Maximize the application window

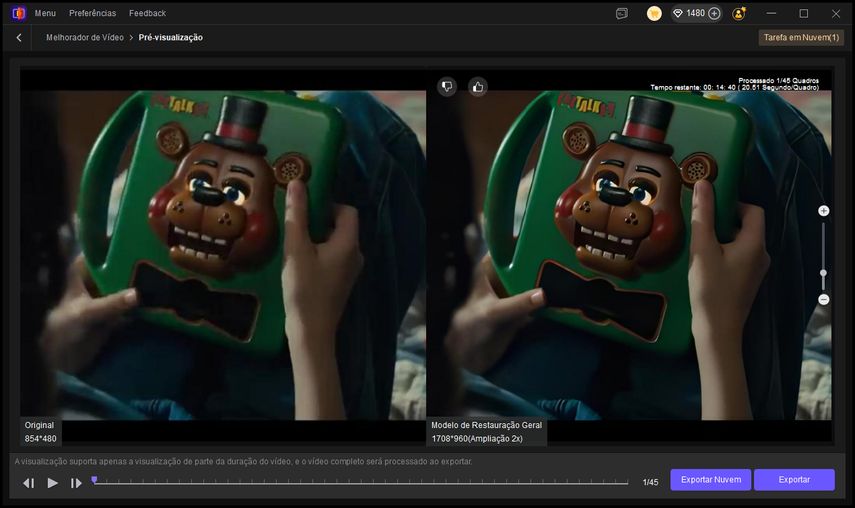pyautogui.click(x=804, y=14)
